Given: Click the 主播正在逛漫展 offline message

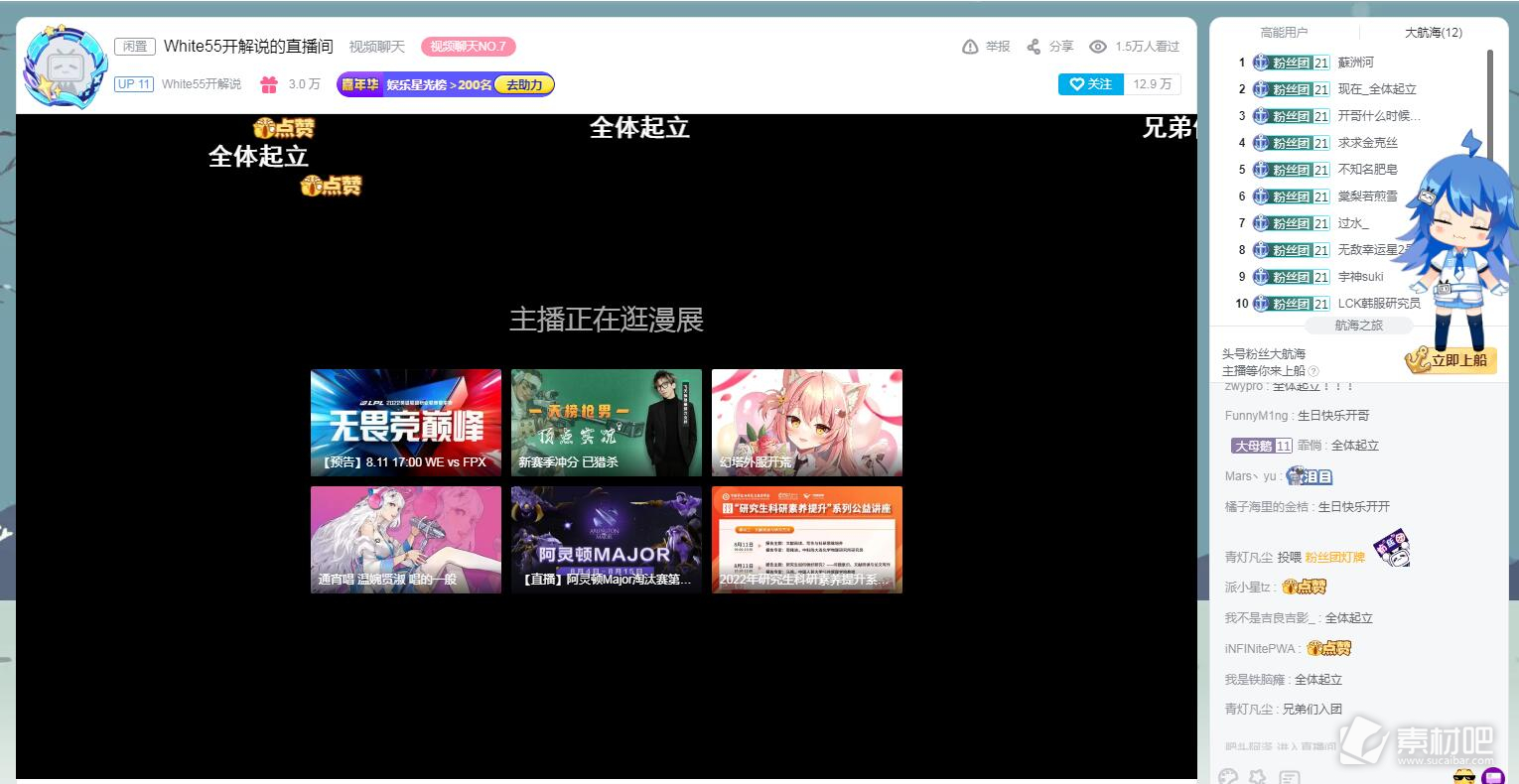Looking at the screenshot, I should (x=607, y=320).
